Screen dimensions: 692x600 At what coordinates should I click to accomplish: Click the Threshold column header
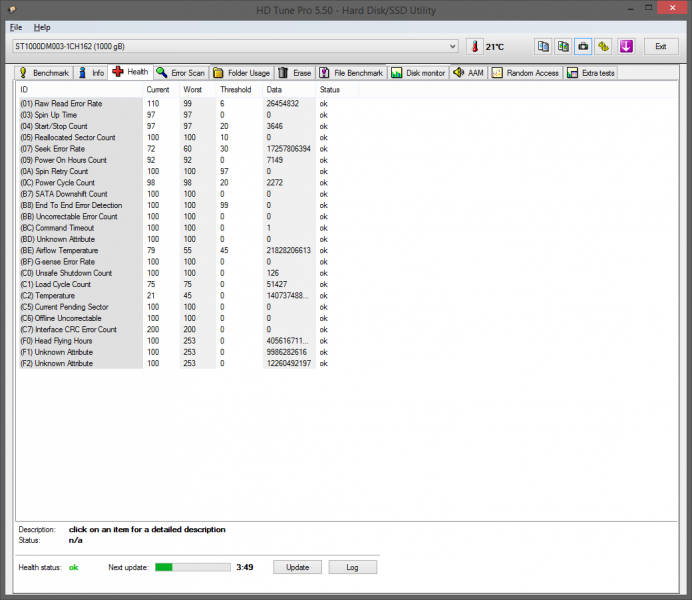tap(235, 90)
